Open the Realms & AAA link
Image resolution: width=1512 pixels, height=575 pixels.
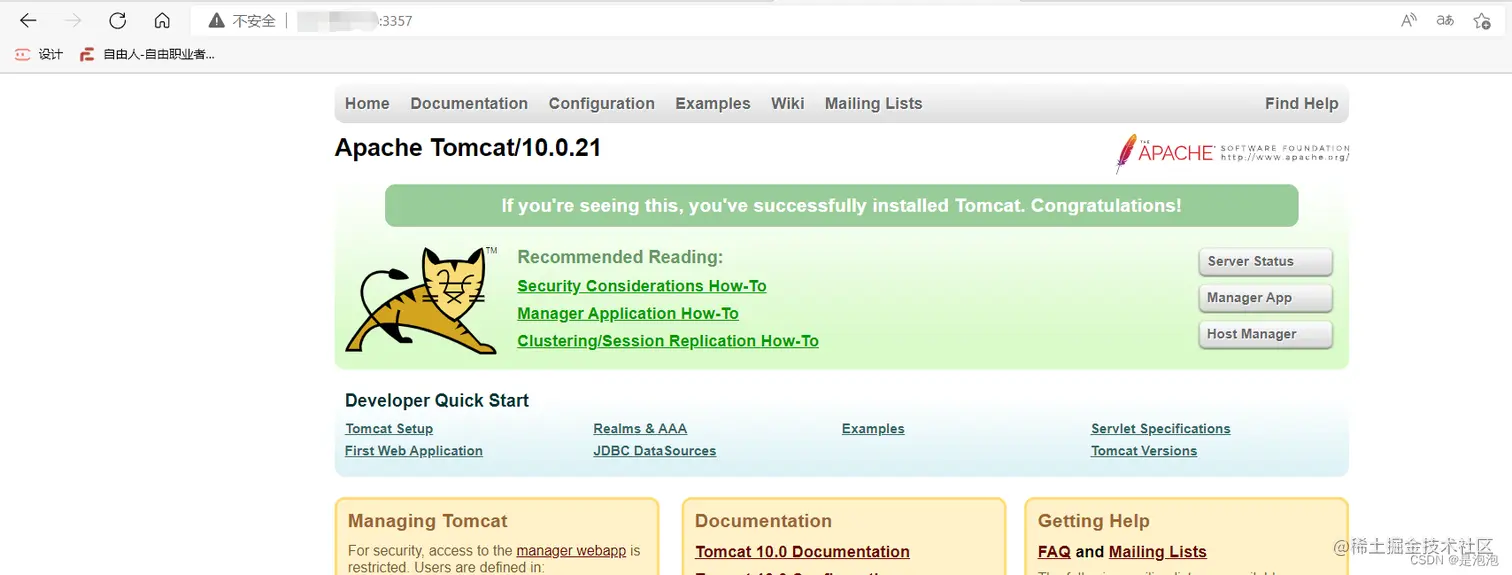point(640,429)
